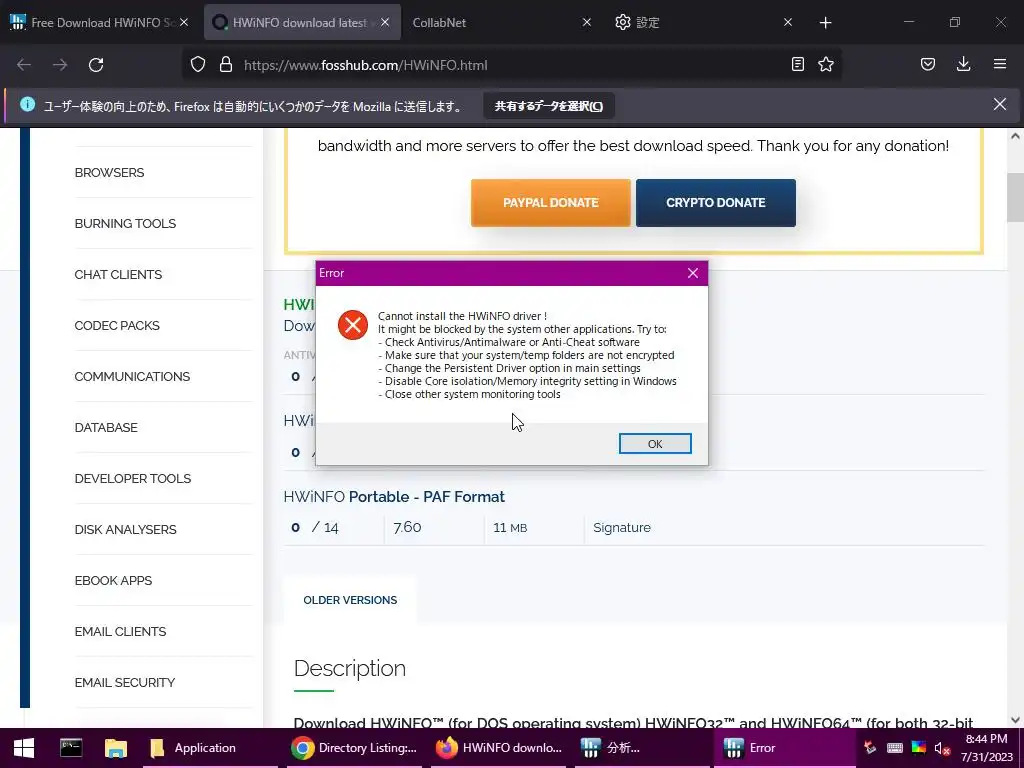
Task: Click the PAYPAL DONATE button
Action: tap(551, 202)
